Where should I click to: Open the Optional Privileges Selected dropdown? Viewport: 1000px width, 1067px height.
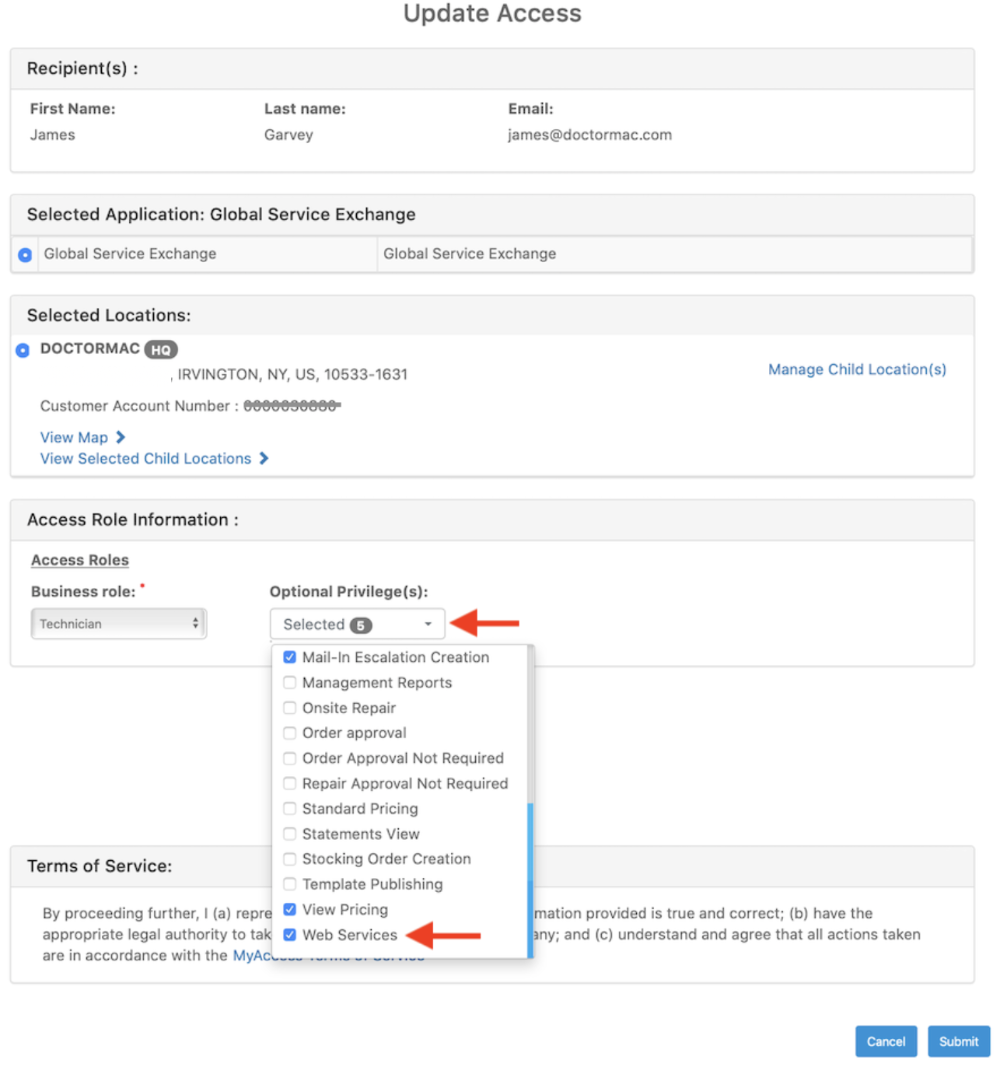click(x=358, y=624)
